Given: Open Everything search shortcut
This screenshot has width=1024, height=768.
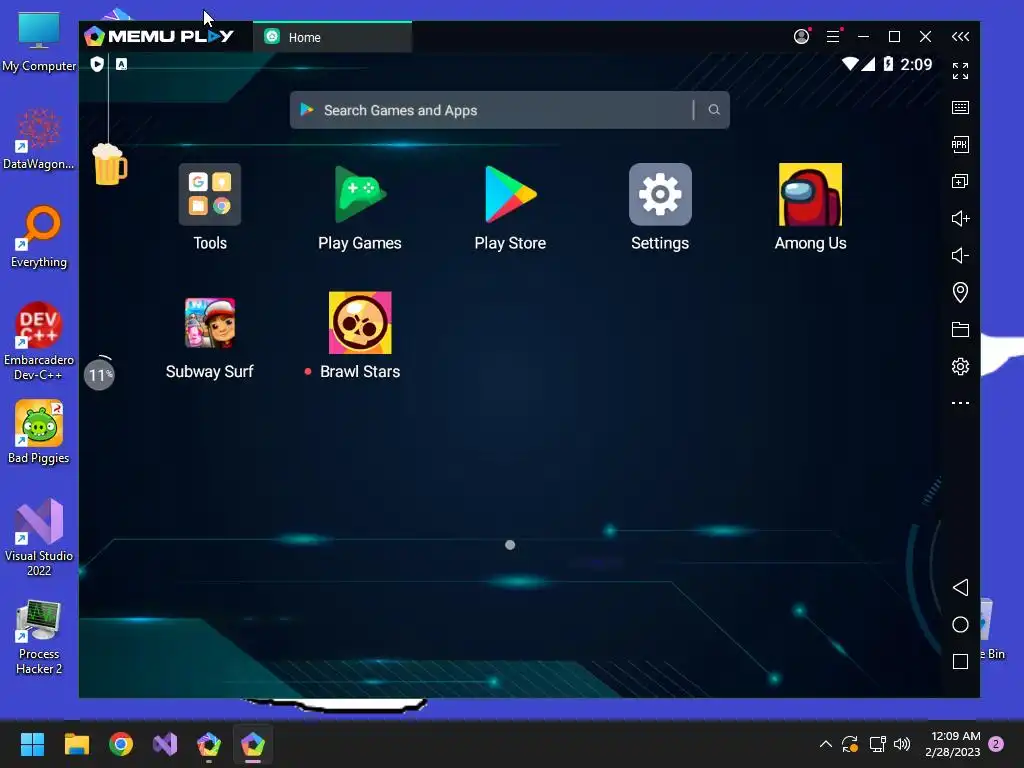Looking at the screenshot, I should (39, 238).
